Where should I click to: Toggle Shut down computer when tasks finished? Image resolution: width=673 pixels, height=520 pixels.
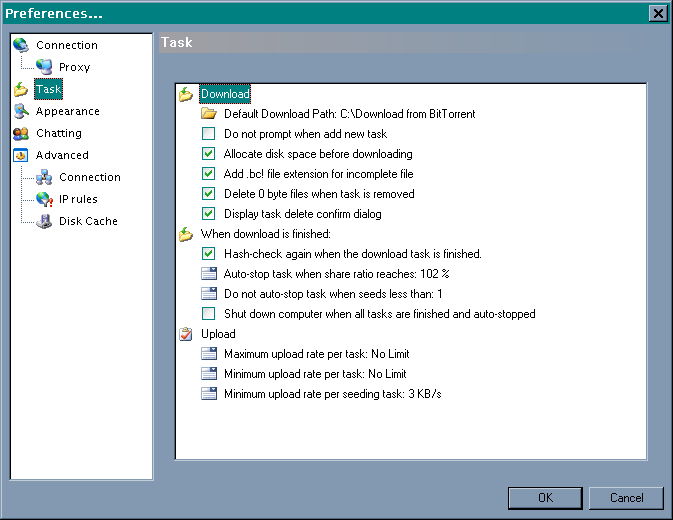pos(208,314)
